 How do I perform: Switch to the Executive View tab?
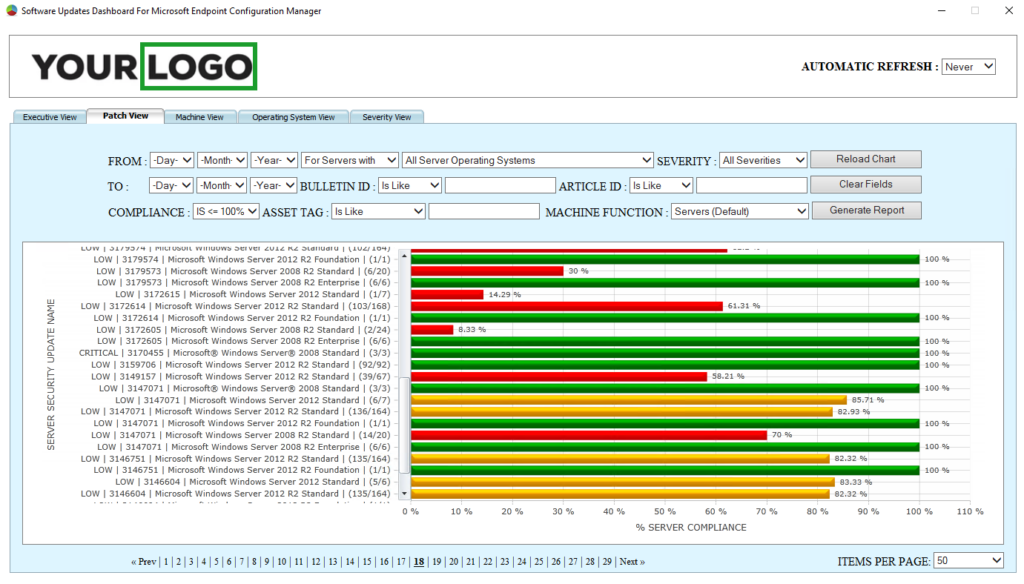pyautogui.click(x=49, y=117)
